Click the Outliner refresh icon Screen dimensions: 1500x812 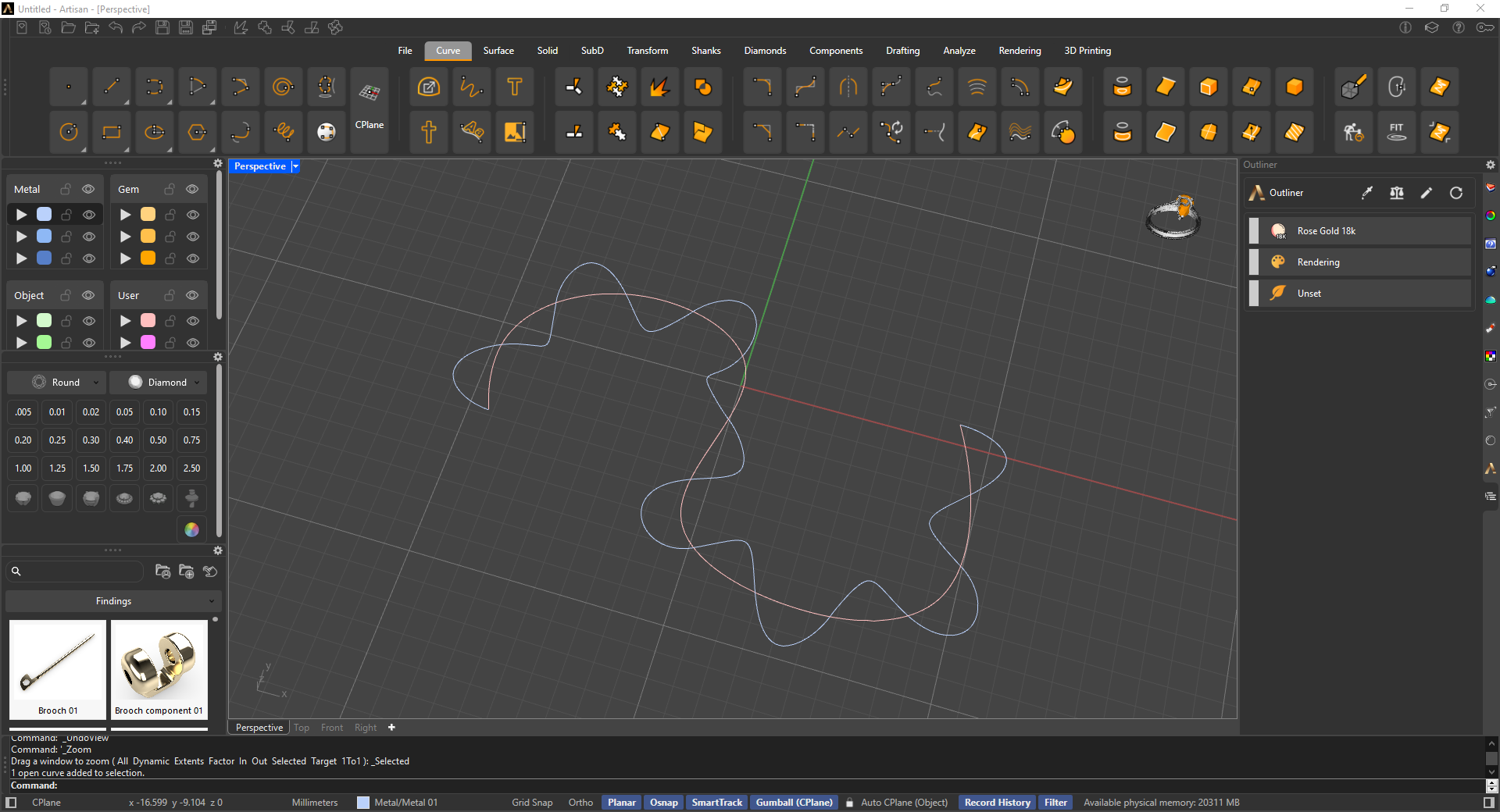coord(1456,193)
